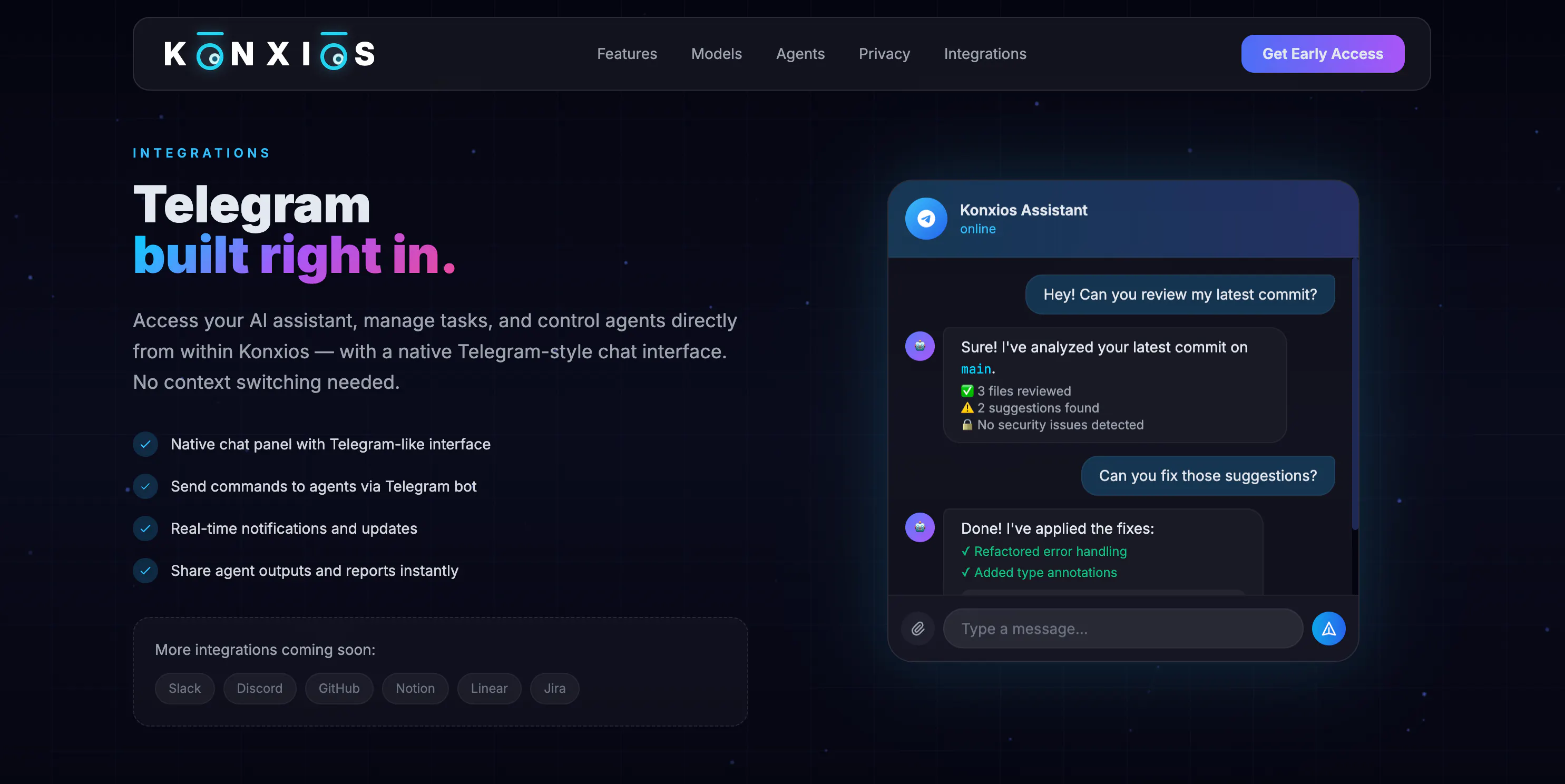Viewport: 1565px width, 784px height.
Task: Click the warning emoji before '2 suggestions found'
Action: tap(967, 408)
